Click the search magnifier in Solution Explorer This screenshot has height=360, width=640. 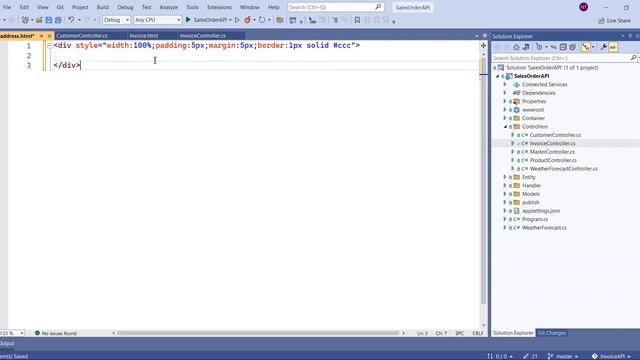pyautogui.click(x=633, y=58)
